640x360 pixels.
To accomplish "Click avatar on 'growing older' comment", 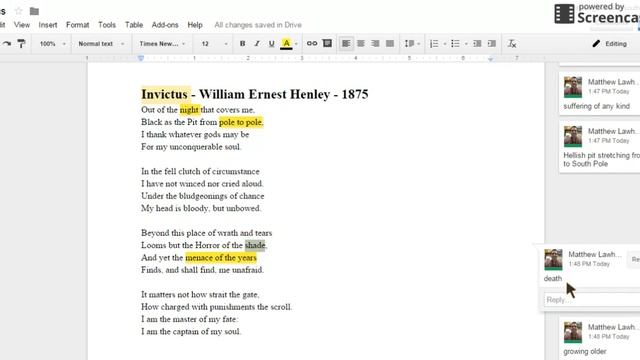I will [x=573, y=332].
